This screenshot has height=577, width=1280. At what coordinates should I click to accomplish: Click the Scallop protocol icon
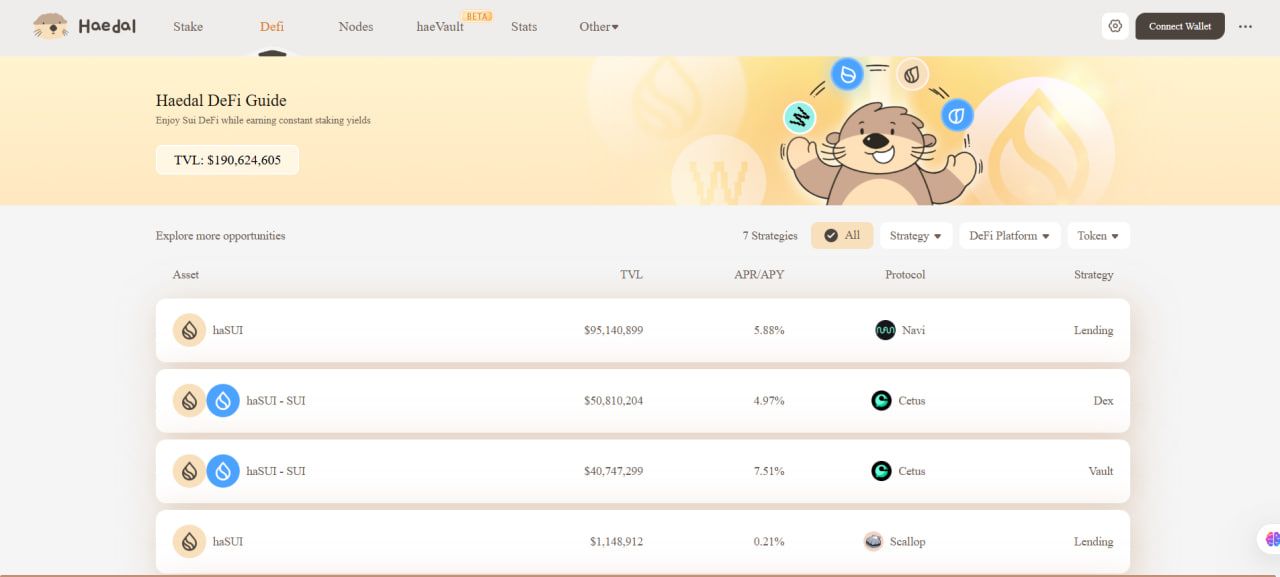click(873, 542)
